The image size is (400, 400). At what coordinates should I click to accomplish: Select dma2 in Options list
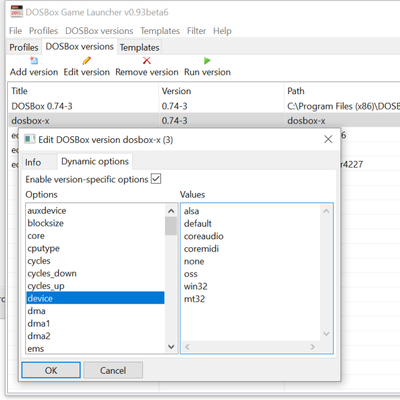pos(95,336)
